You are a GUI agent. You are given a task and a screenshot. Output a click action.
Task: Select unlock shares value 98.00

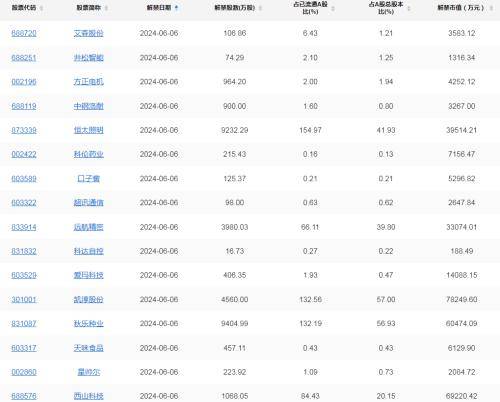[235, 203]
